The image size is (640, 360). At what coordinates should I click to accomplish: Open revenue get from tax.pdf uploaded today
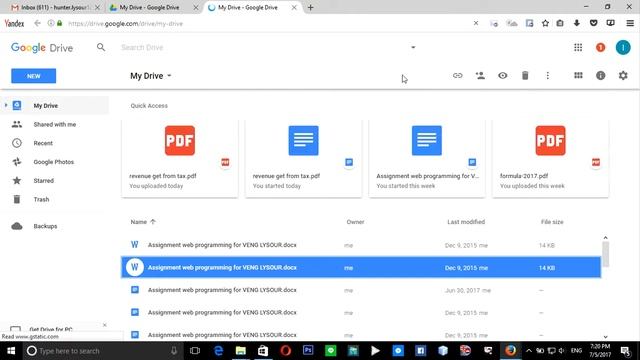180,158
